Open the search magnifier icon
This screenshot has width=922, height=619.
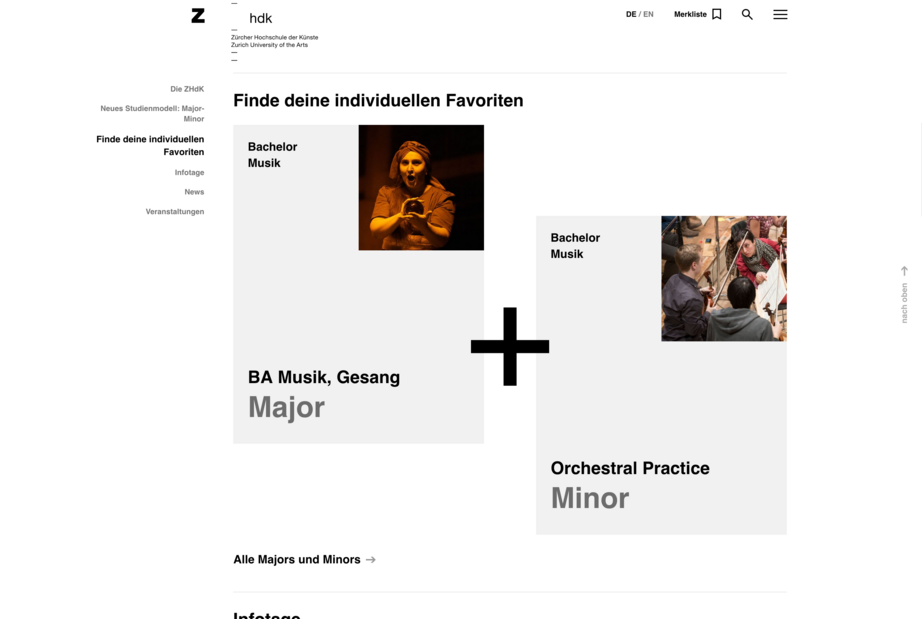tap(747, 14)
